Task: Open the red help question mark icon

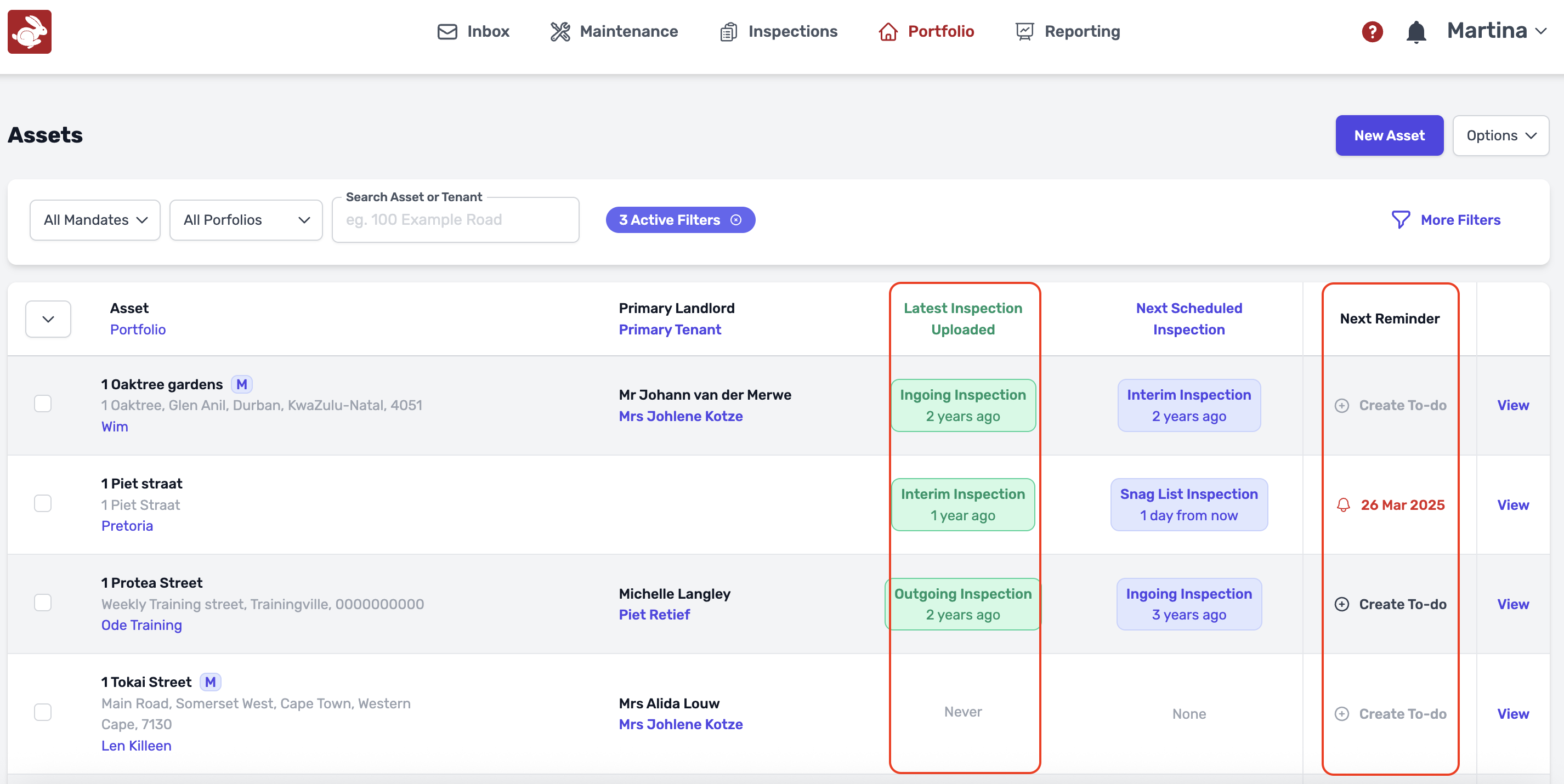Action: [1372, 32]
